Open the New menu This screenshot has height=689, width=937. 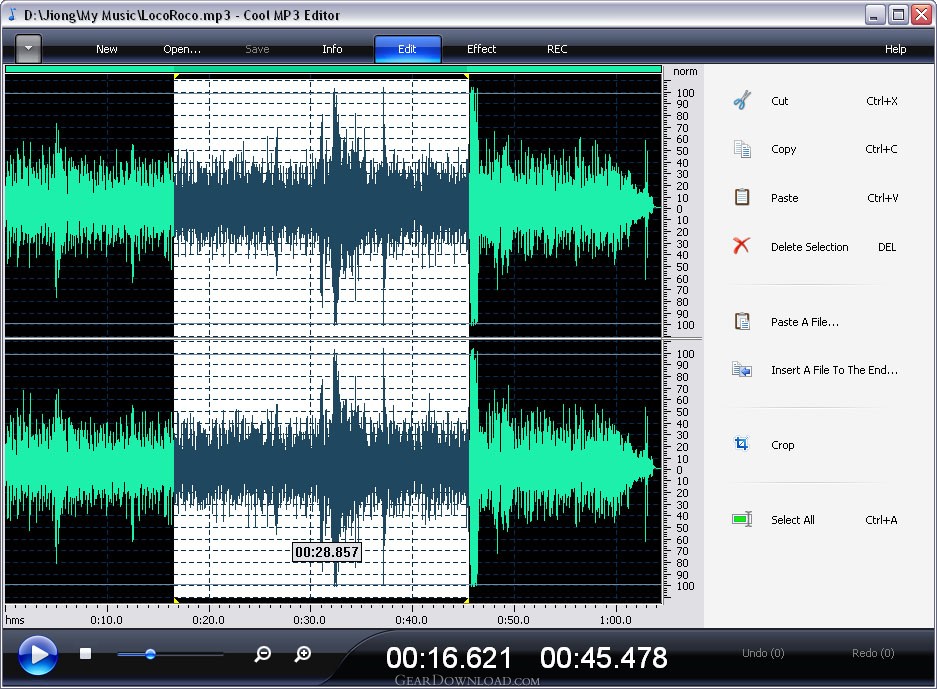pos(106,49)
